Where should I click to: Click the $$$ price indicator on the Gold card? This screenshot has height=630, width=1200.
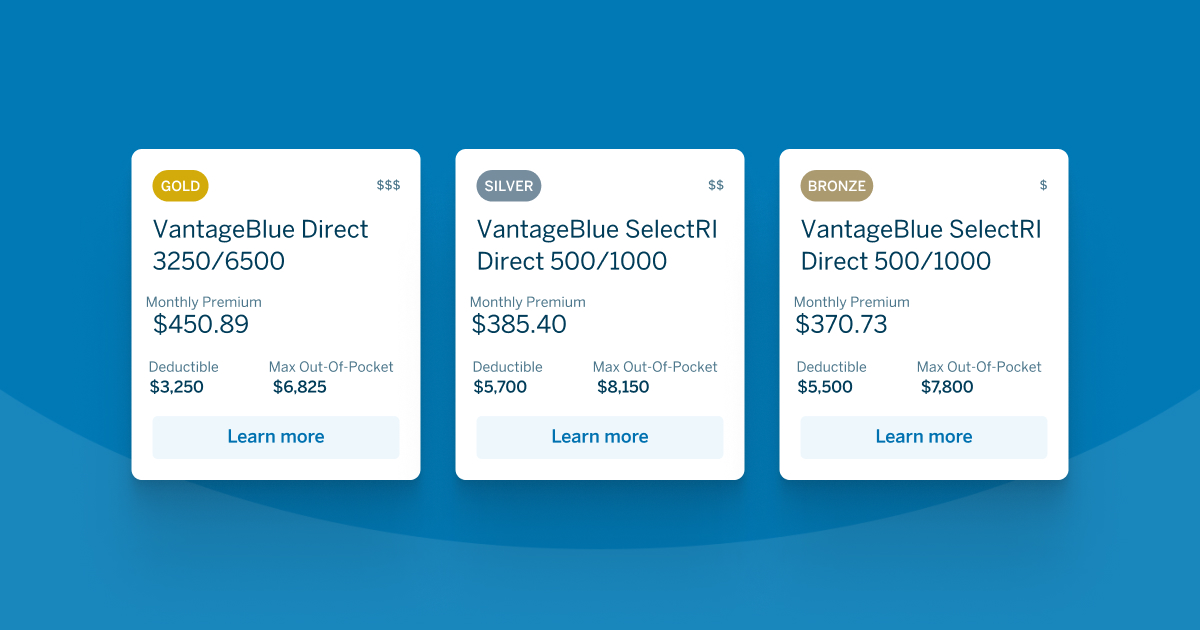(x=388, y=184)
